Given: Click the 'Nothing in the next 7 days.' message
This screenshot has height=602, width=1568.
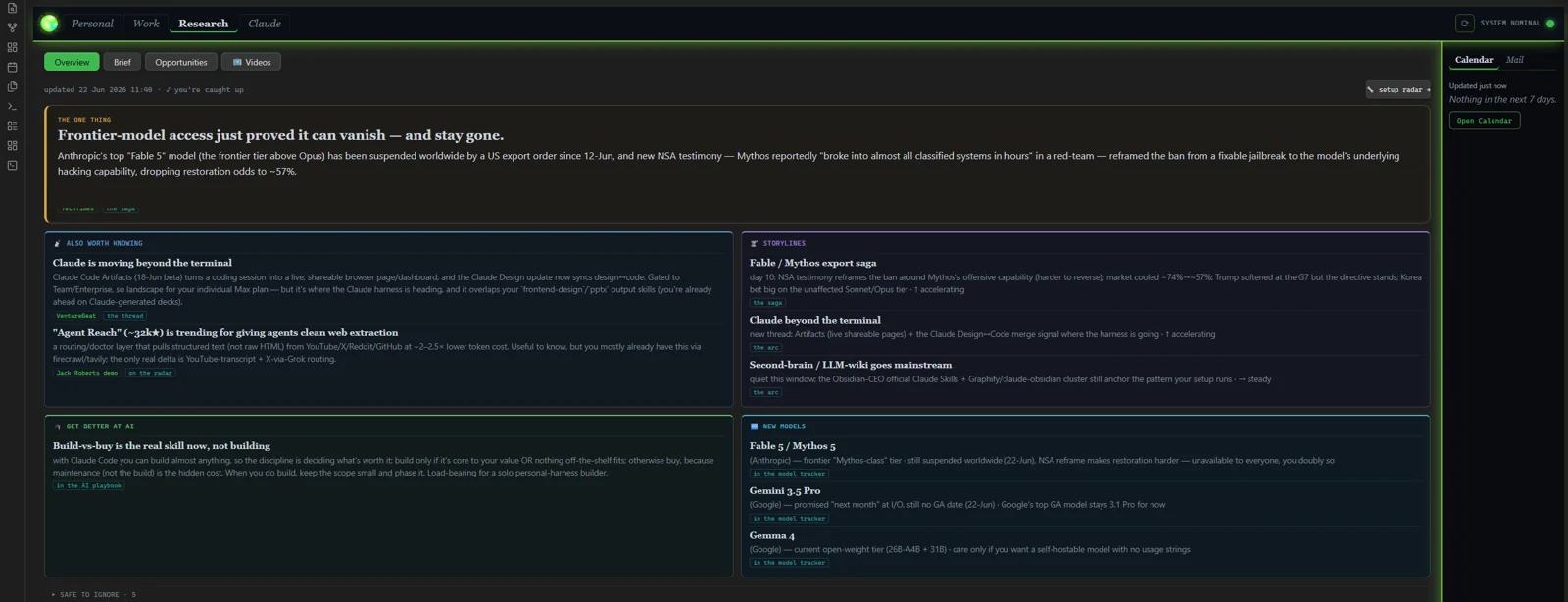Looking at the screenshot, I should click(1502, 99).
